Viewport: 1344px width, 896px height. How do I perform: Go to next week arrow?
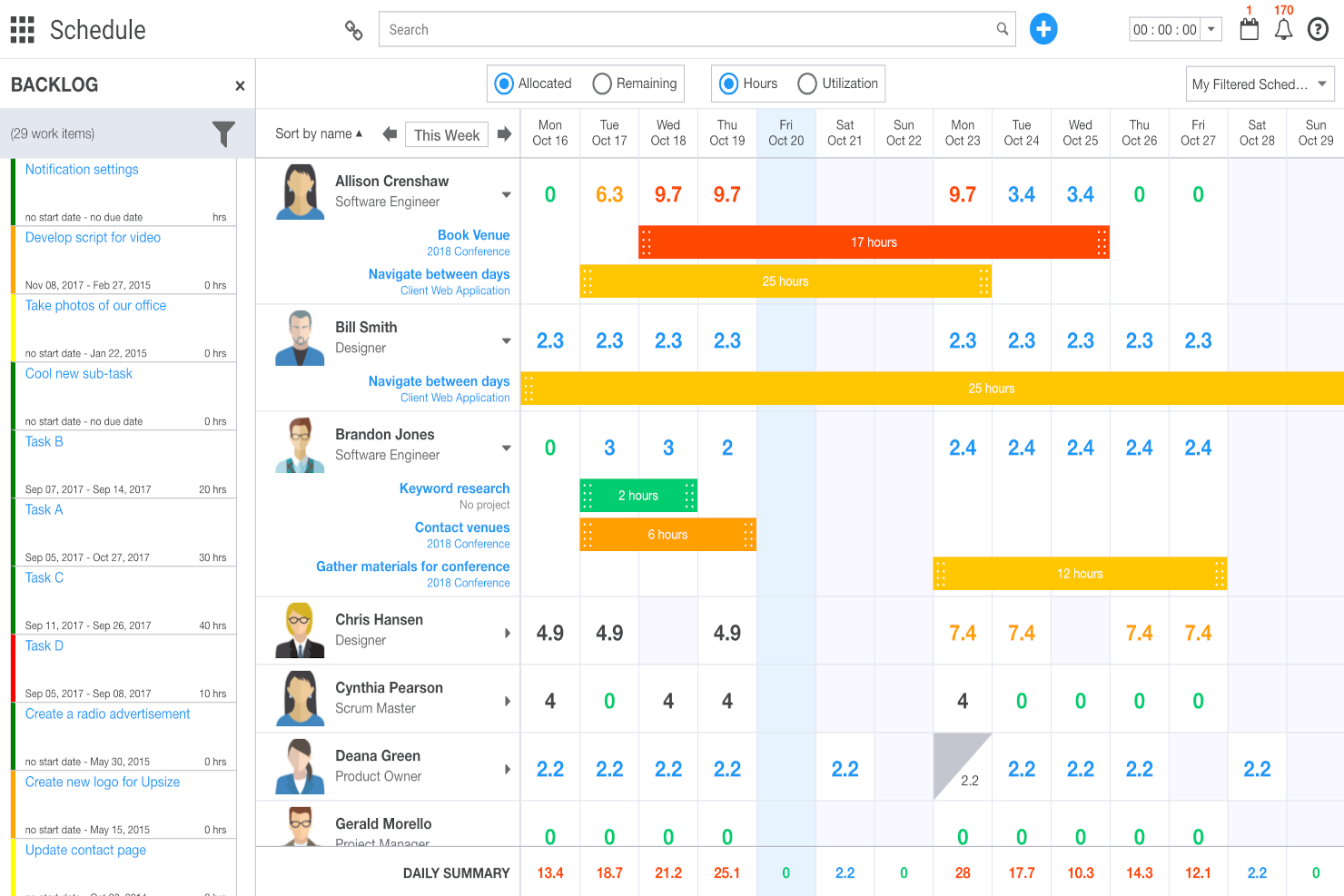coord(504,134)
